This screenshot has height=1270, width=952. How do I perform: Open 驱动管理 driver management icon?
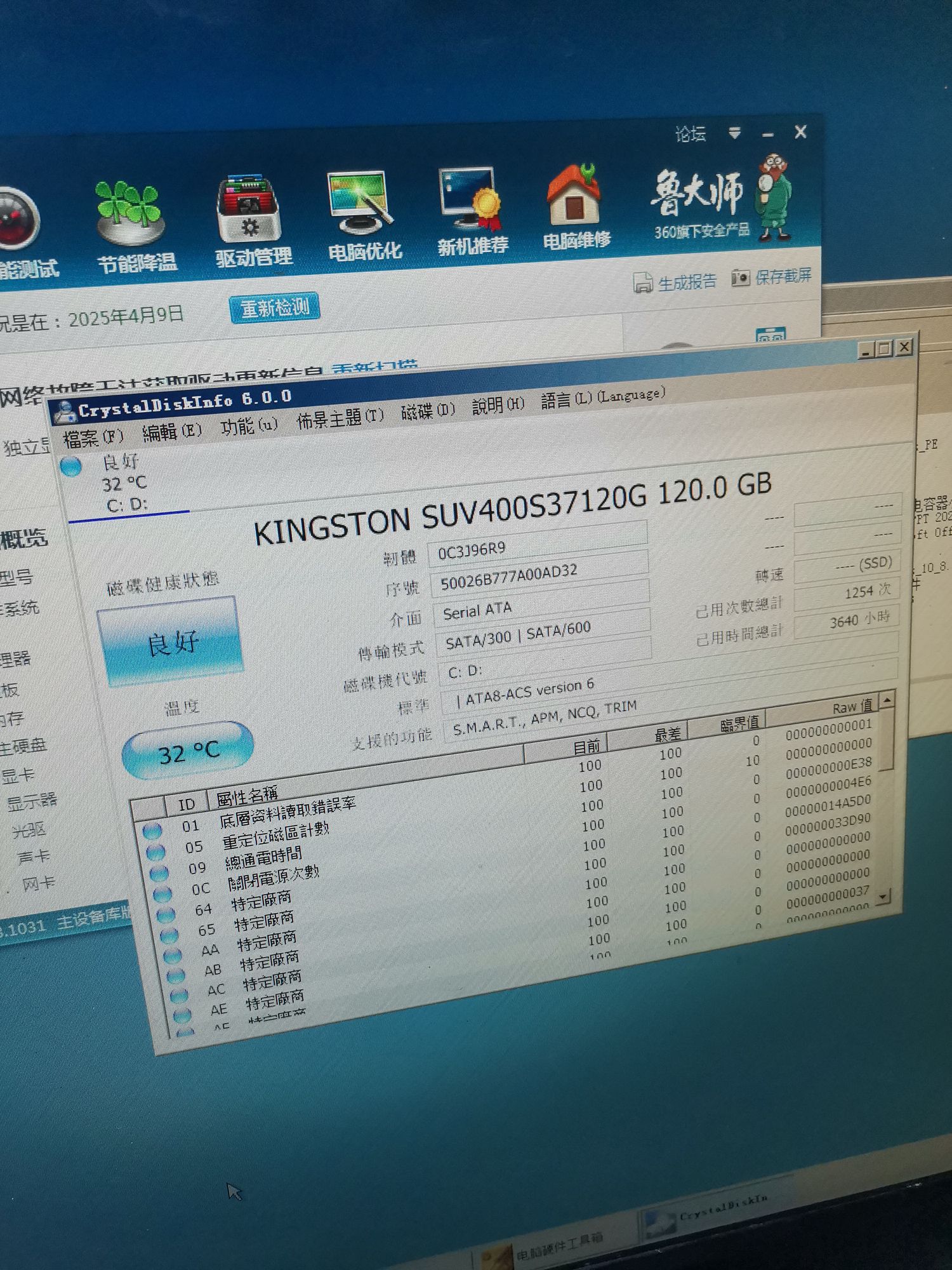click(248, 210)
